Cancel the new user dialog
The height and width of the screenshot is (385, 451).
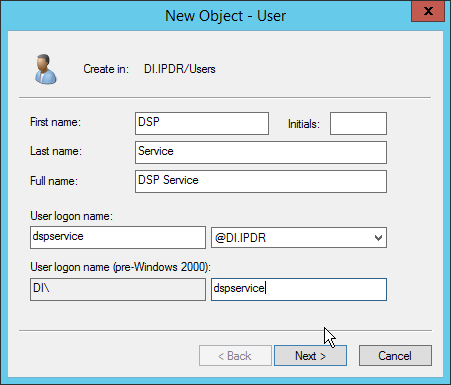coord(395,356)
